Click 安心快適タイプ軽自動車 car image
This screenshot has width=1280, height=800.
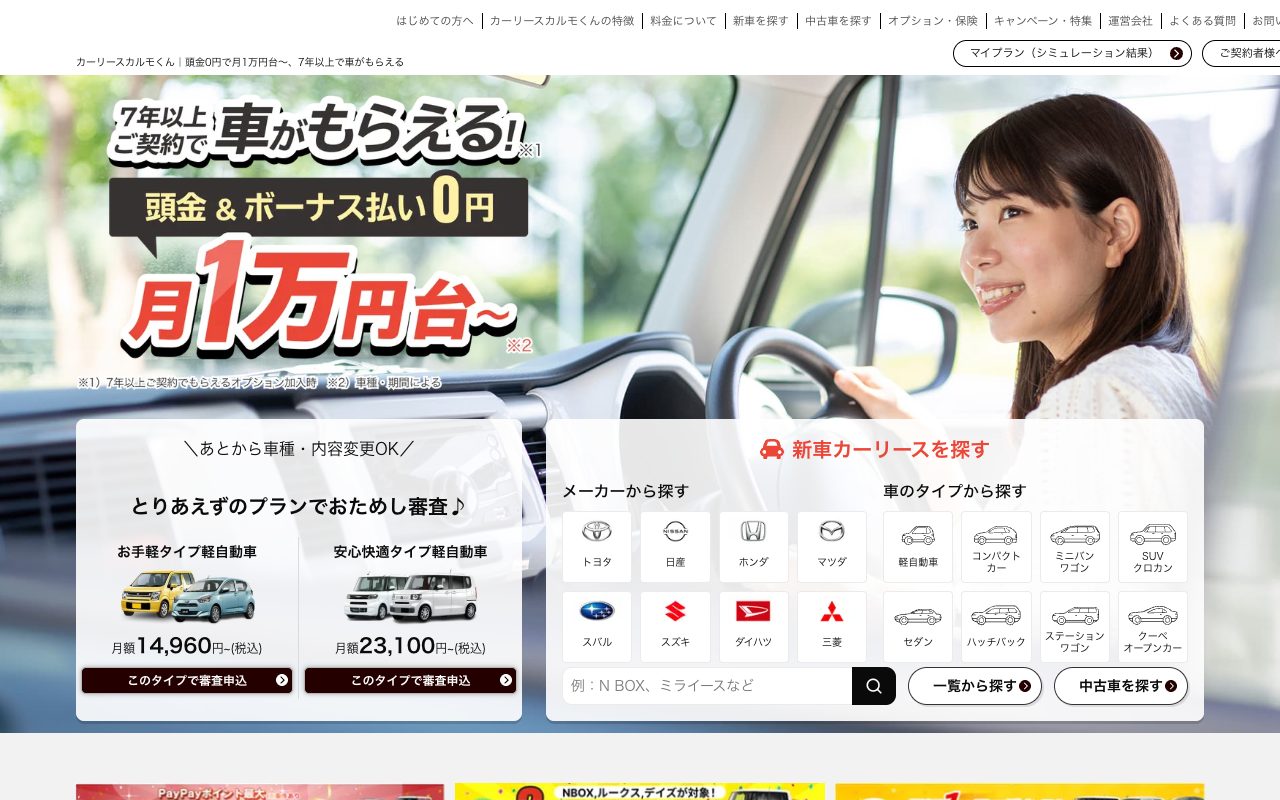[411, 597]
